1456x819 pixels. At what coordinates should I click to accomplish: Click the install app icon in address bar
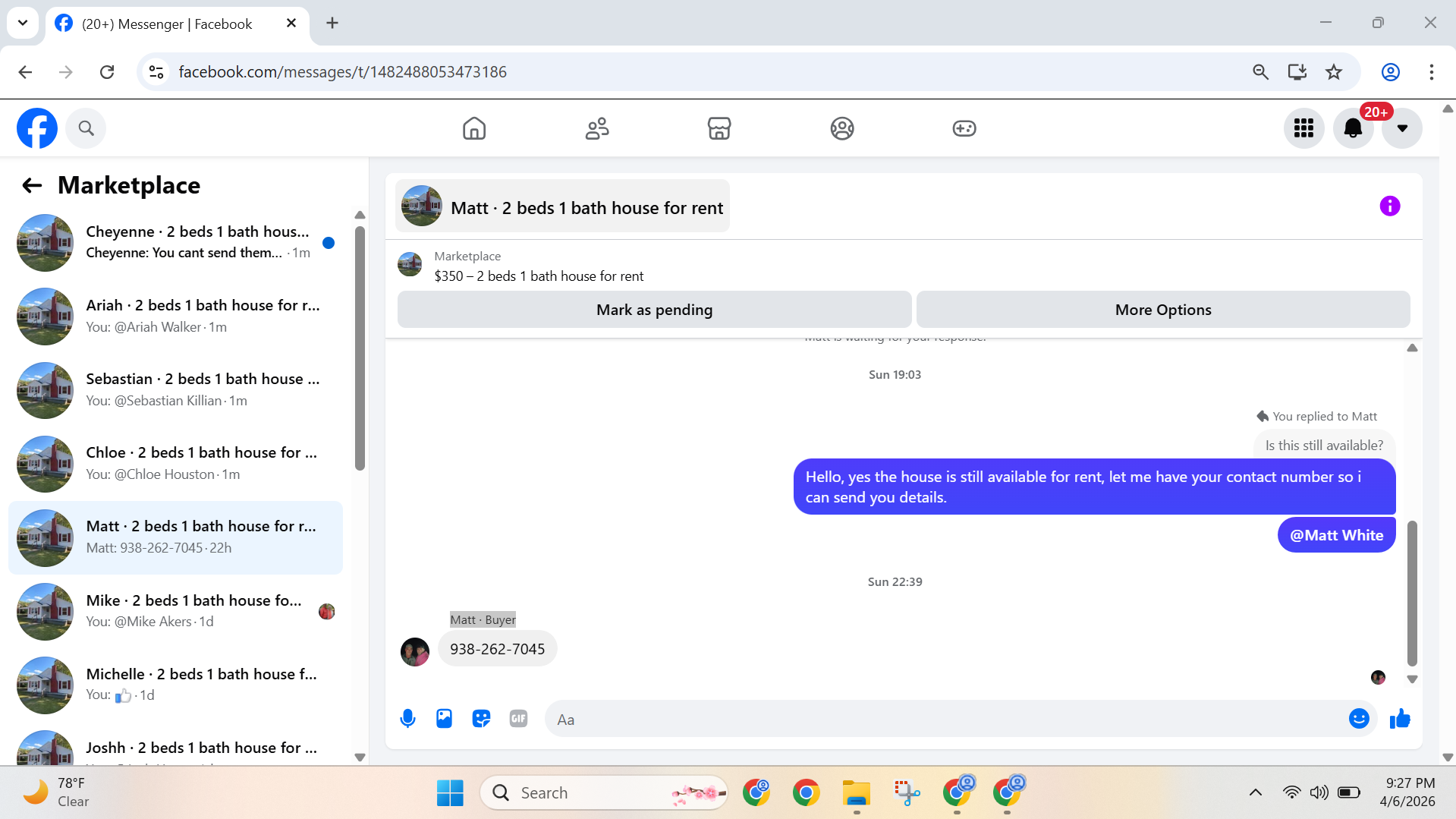[x=1297, y=72]
